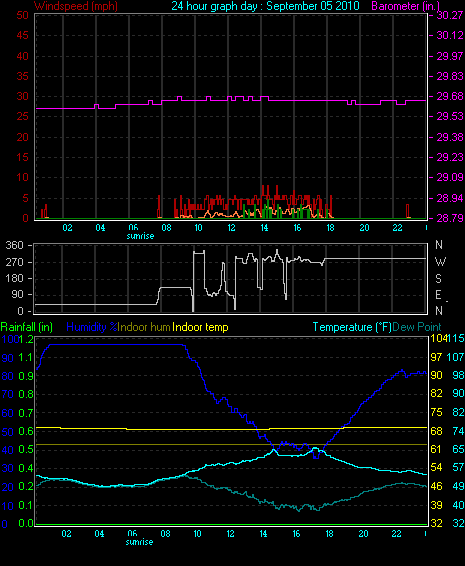Select the yellow 97 indoor temp scale value
Viewport: 465px width, 566px height.
(x=436, y=357)
